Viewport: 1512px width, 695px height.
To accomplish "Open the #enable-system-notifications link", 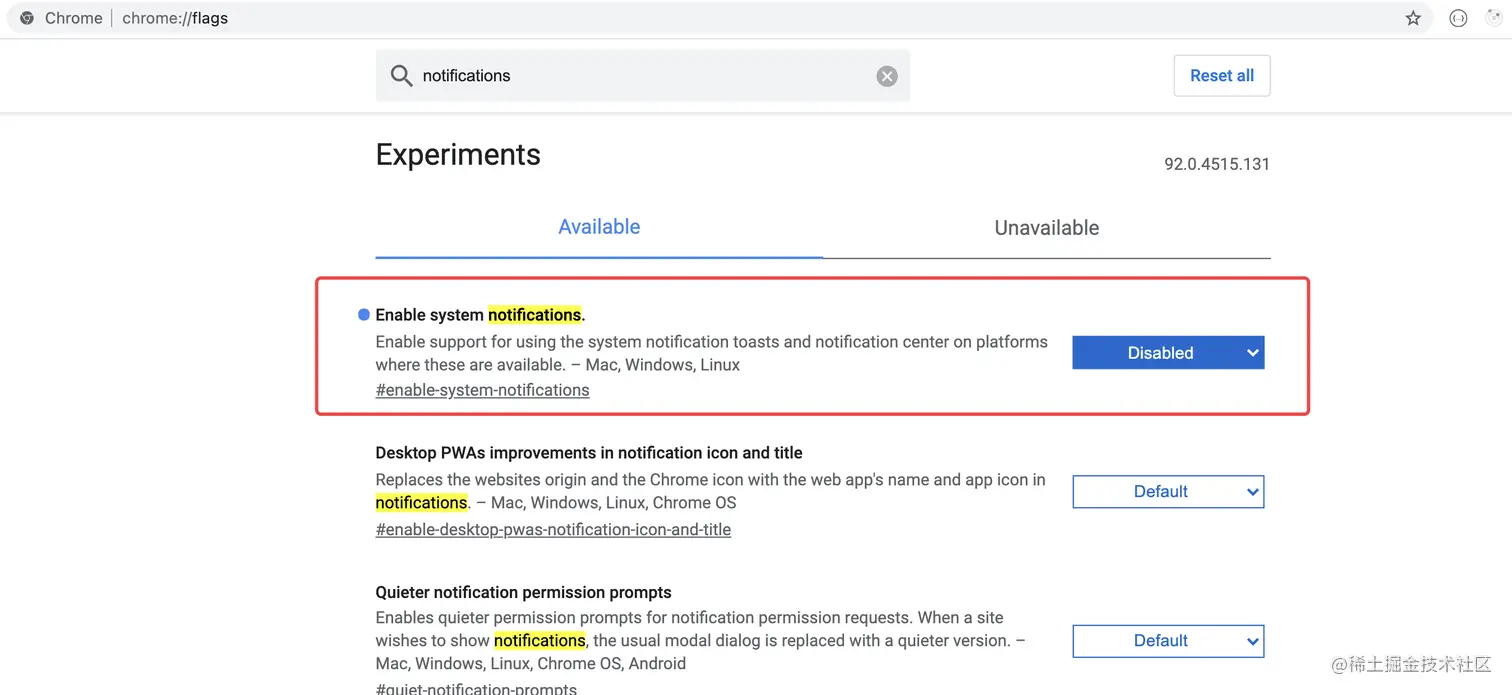I will [x=482, y=390].
